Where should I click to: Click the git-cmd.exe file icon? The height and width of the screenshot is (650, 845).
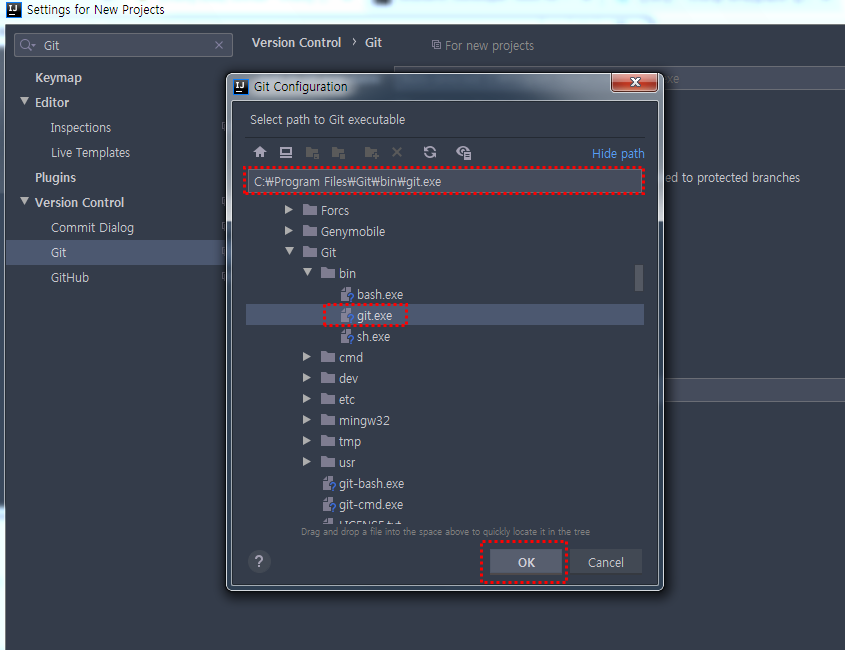click(x=329, y=505)
